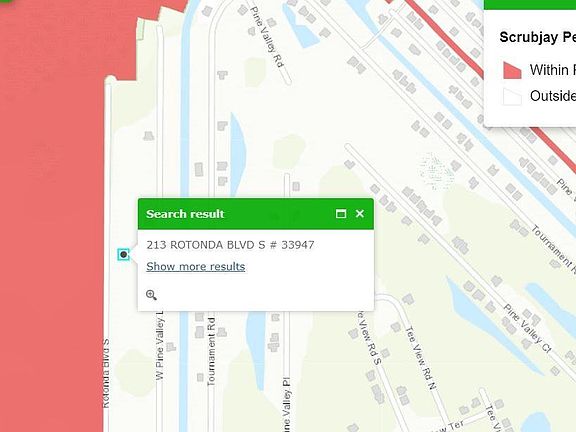The height and width of the screenshot is (432, 576).
Task: Click the zoom-to magnifier icon in popup
Action: click(x=151, y=295)
